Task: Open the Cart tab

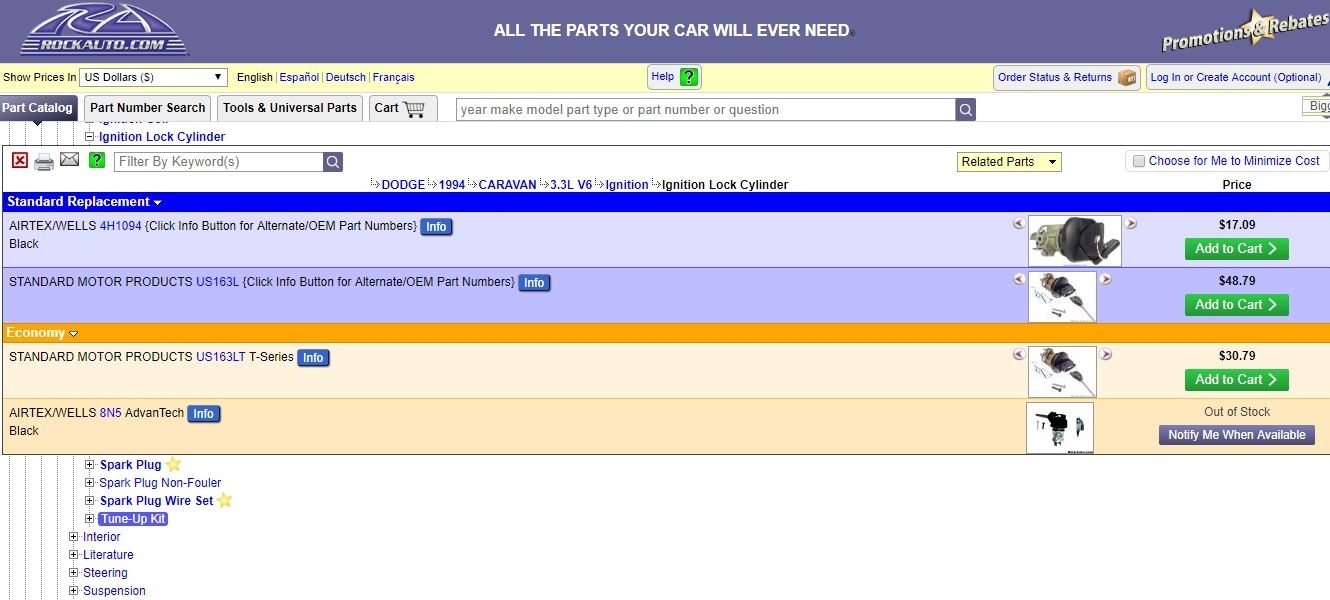Action: pos(403,108)
